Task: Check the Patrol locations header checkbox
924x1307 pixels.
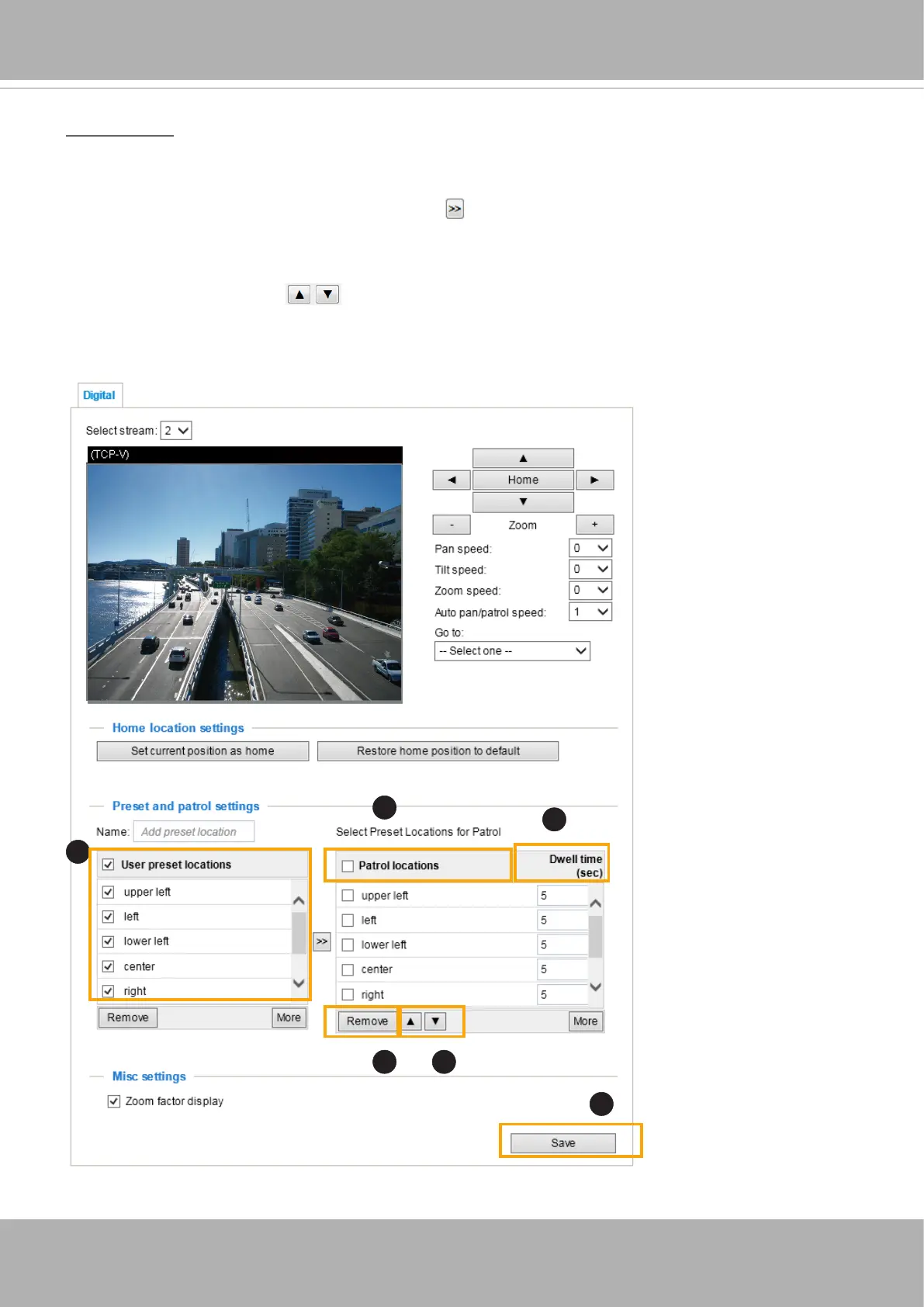Action: (348, 866)
